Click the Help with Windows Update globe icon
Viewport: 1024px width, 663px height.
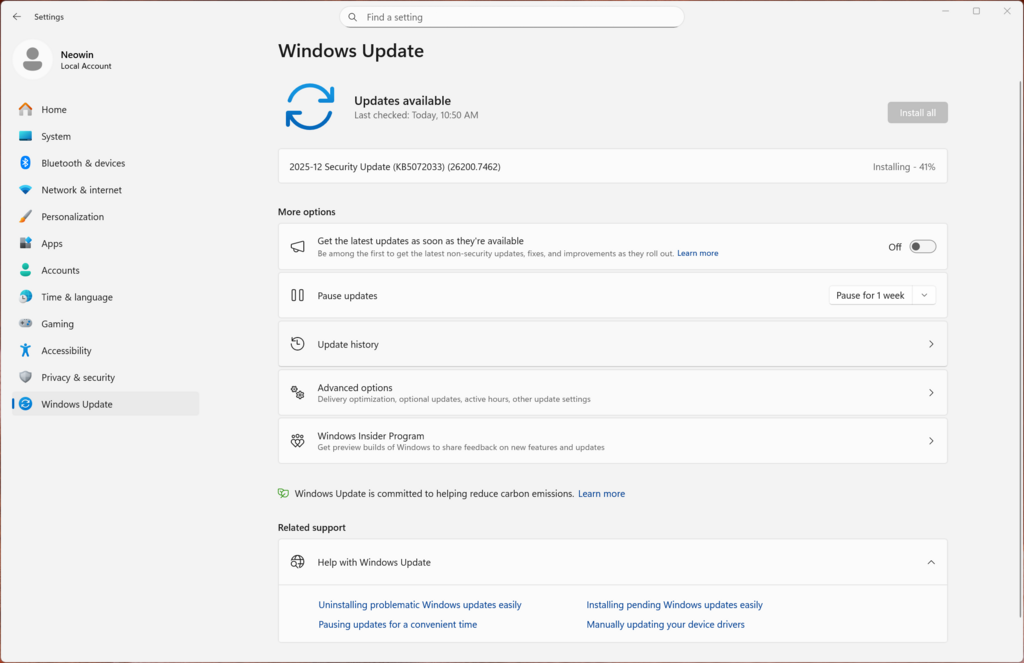point(297,562)
